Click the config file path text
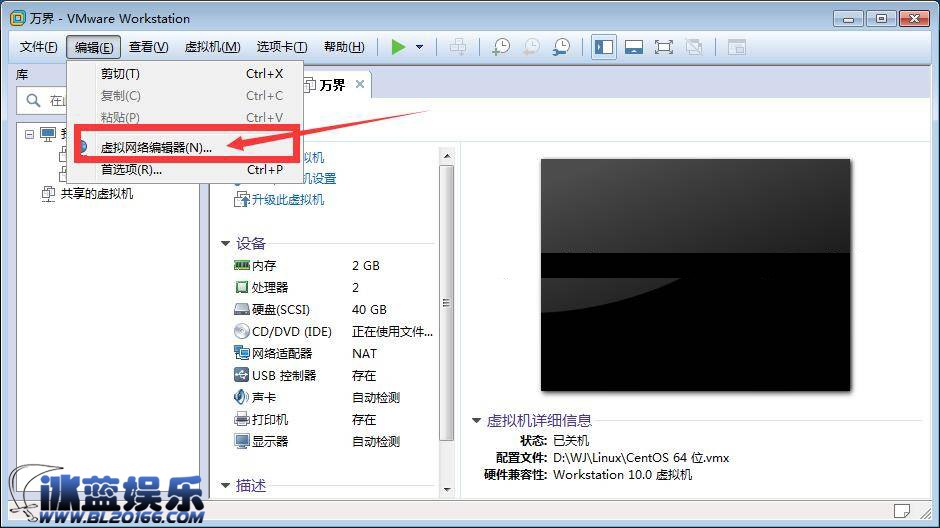This screenshot has width=940, height=528. click(x=641, y=458)
